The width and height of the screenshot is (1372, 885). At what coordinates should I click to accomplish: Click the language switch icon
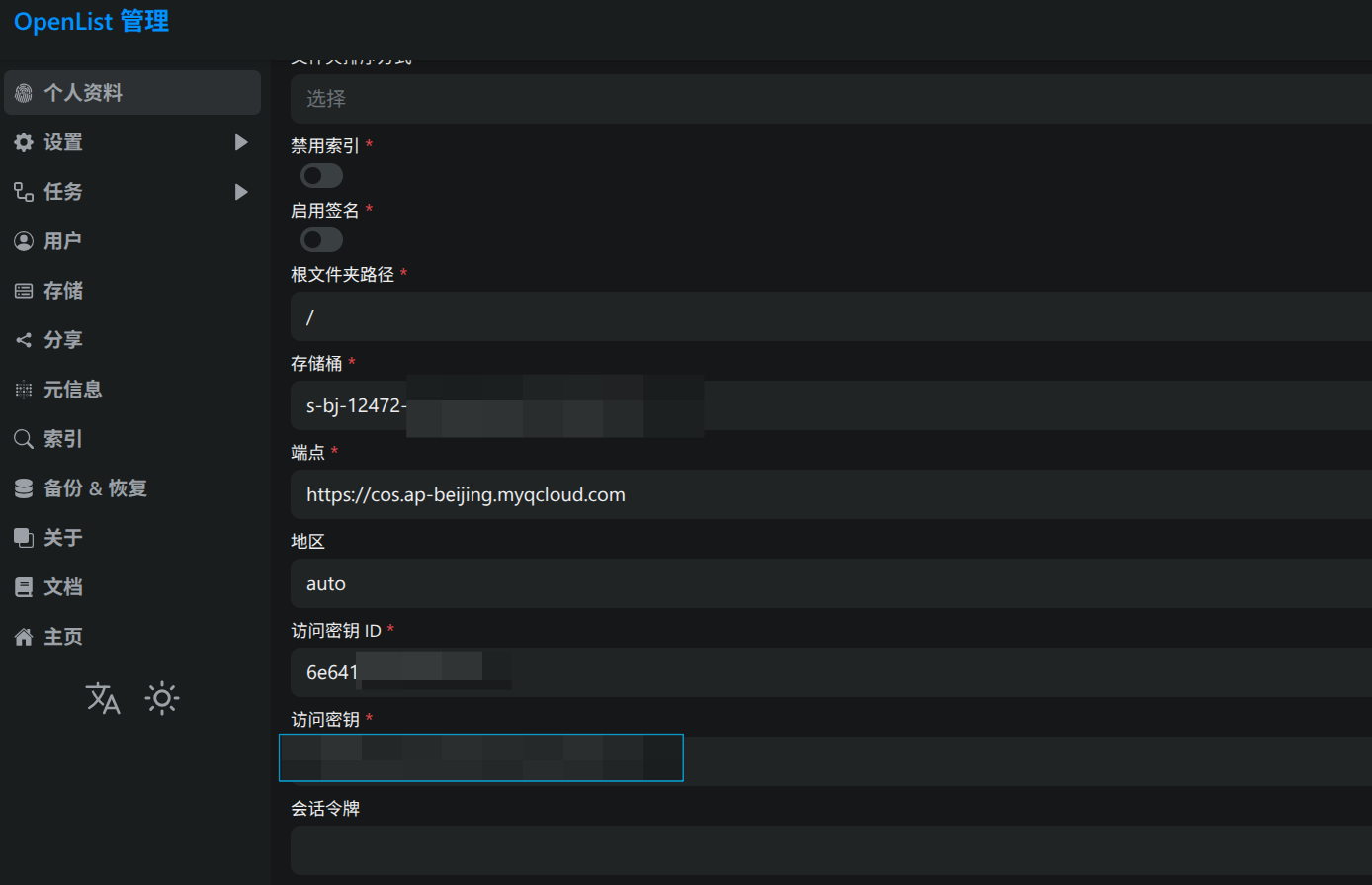(103, 698)
